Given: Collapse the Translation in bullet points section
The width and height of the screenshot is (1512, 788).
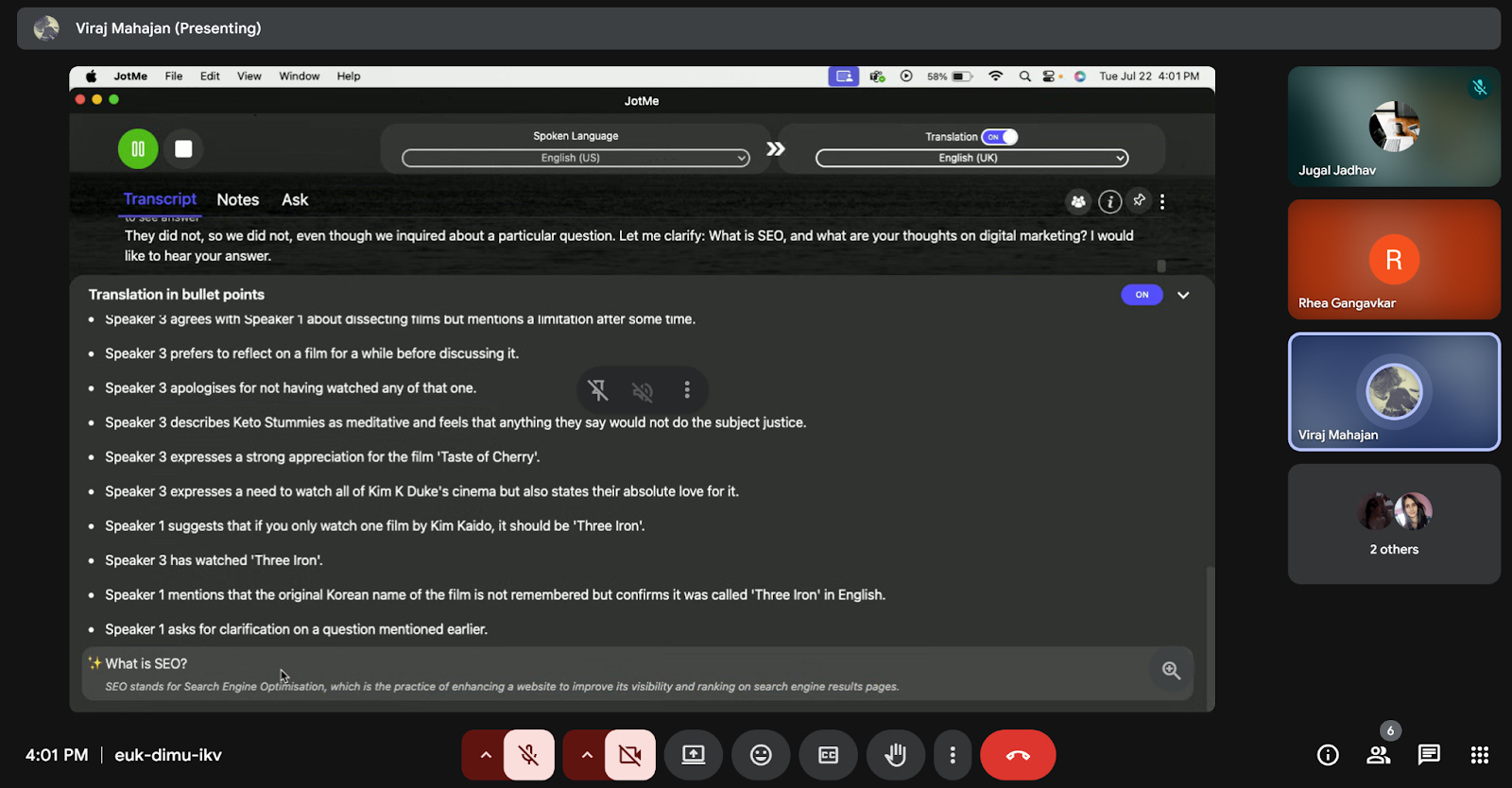Looking at the screenshot, I should pos(1183,295).
